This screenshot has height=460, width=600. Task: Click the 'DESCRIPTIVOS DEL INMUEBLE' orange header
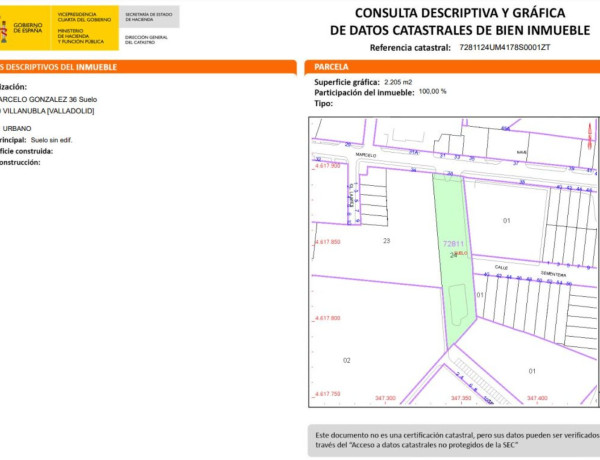(x=147, y=67)
